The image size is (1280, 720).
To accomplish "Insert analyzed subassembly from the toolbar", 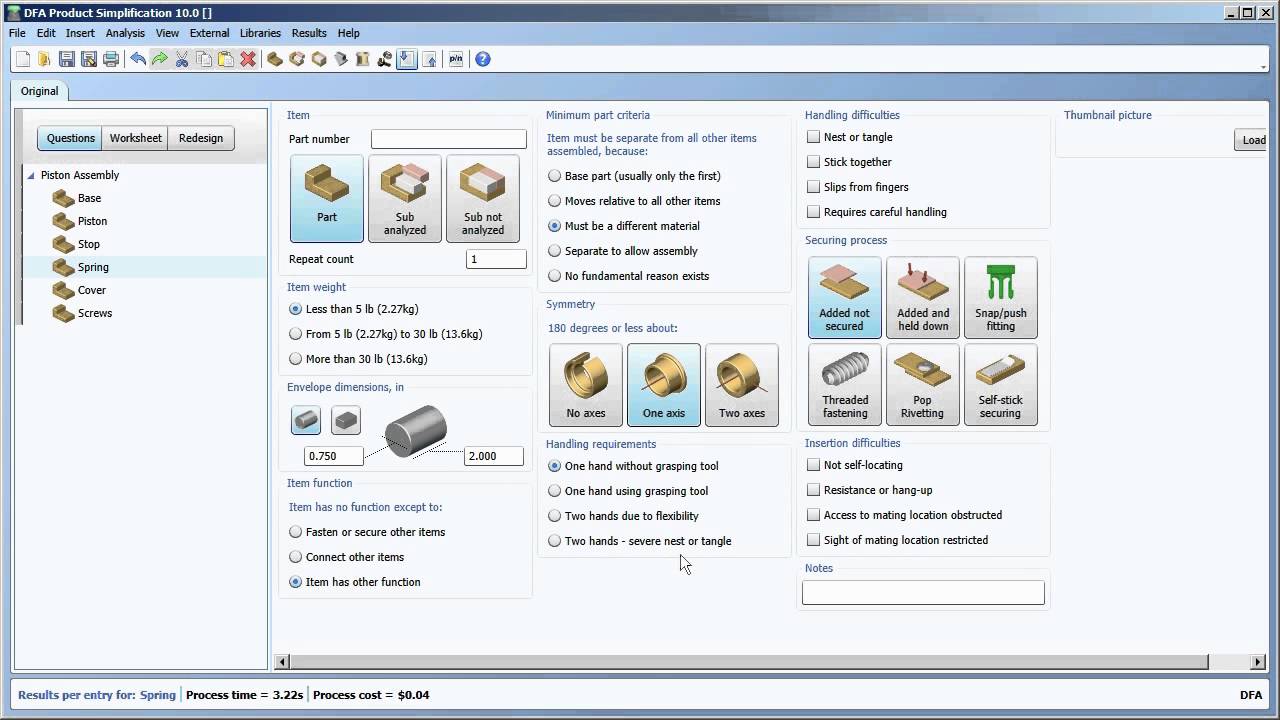I will point(297,59).
